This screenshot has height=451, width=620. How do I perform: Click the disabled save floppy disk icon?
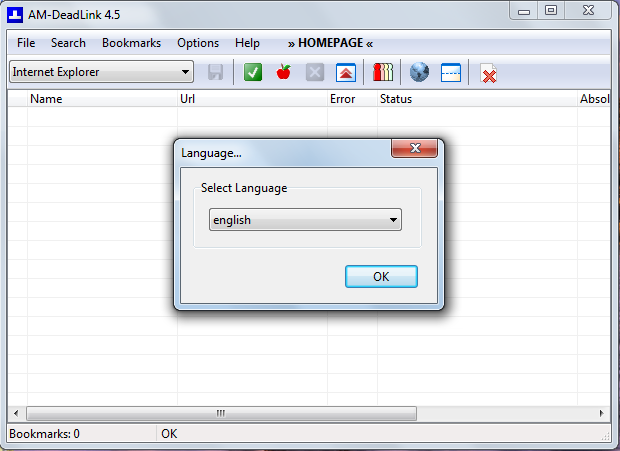[x=215, y=72]
